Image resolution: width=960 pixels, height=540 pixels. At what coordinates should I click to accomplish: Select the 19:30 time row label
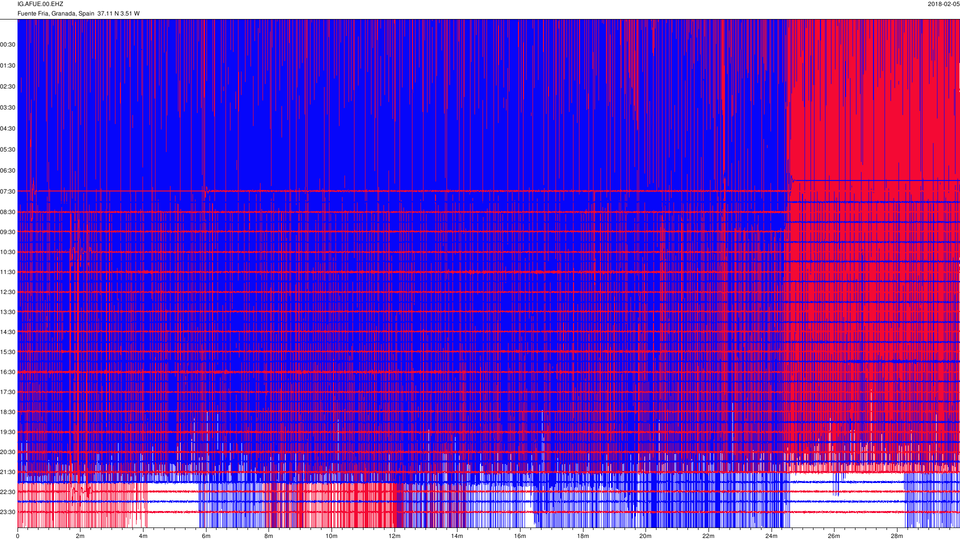(8, 432)
